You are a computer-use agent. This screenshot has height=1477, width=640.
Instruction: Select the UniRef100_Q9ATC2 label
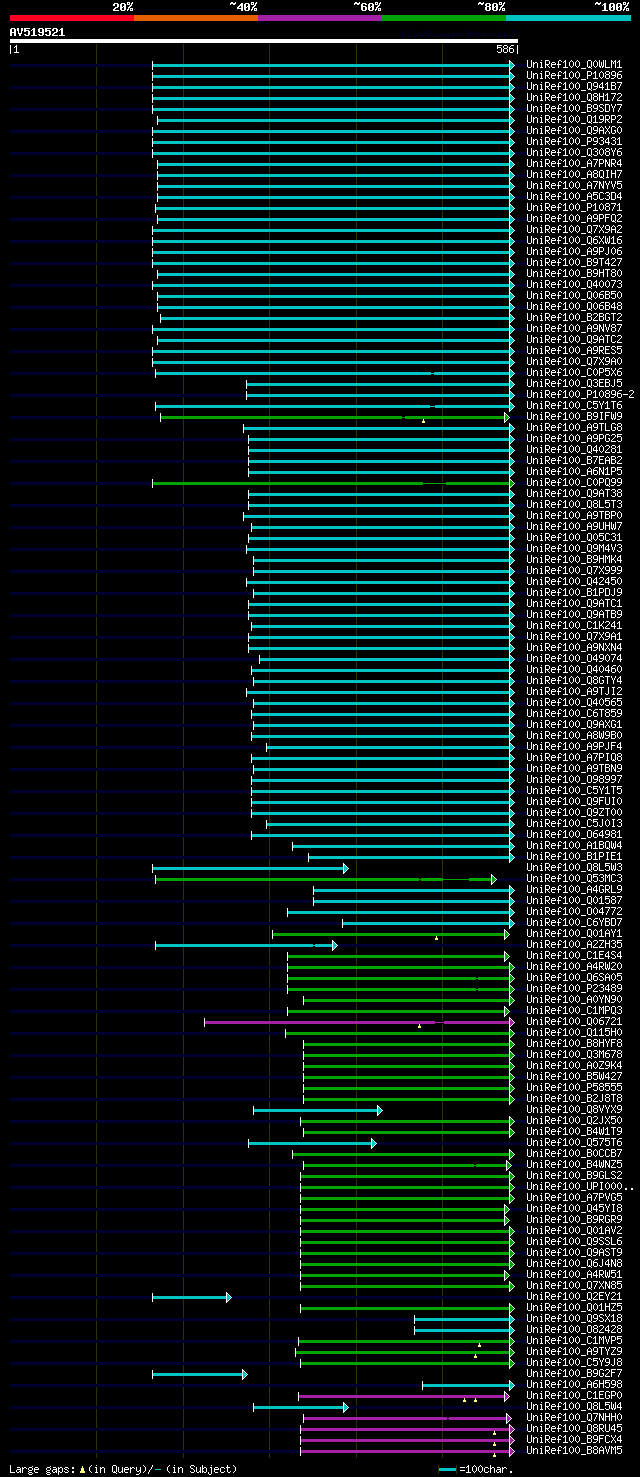coord(574,340)
